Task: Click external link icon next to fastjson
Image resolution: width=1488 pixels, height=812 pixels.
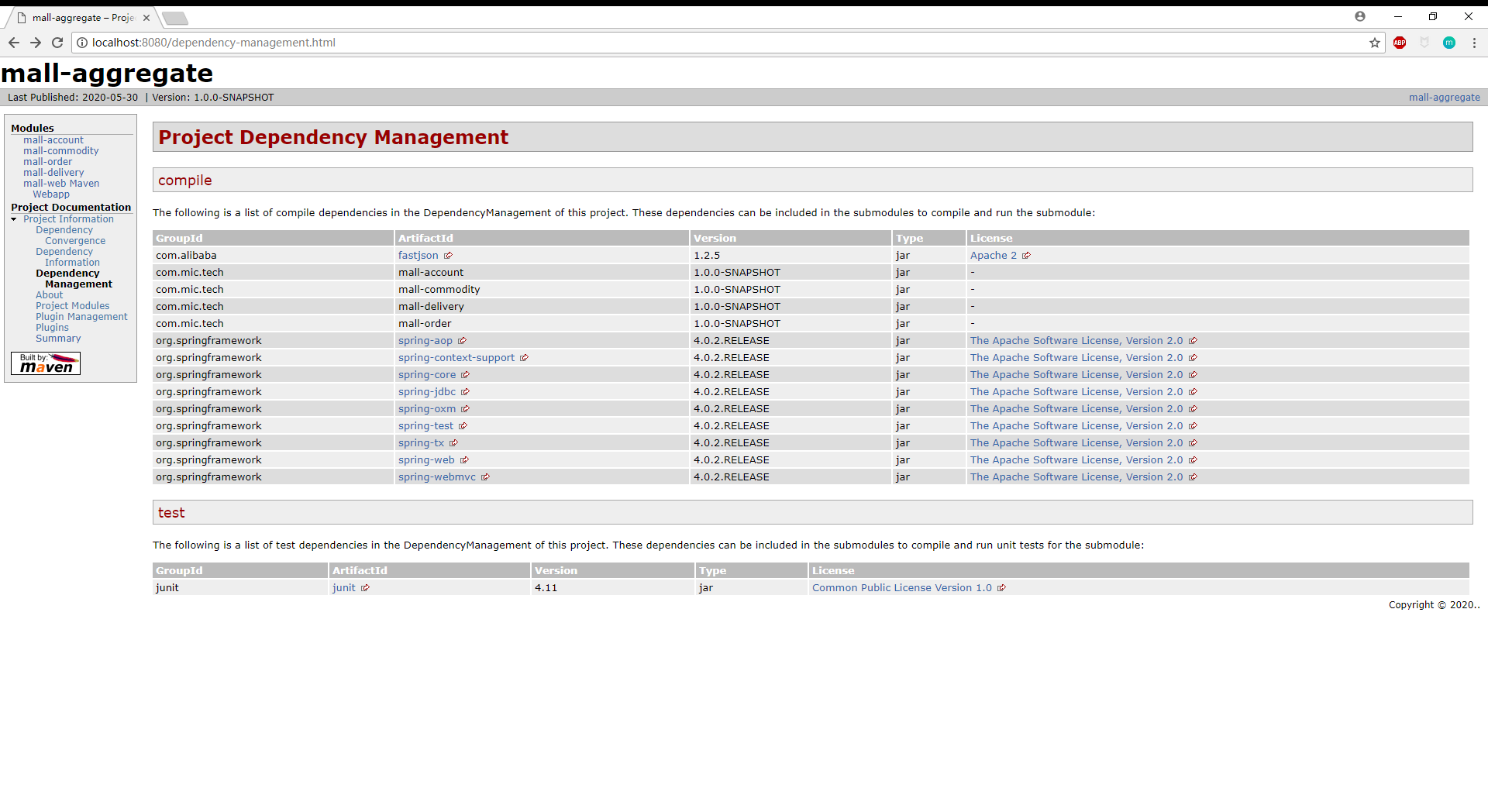Action: [448, 256]
